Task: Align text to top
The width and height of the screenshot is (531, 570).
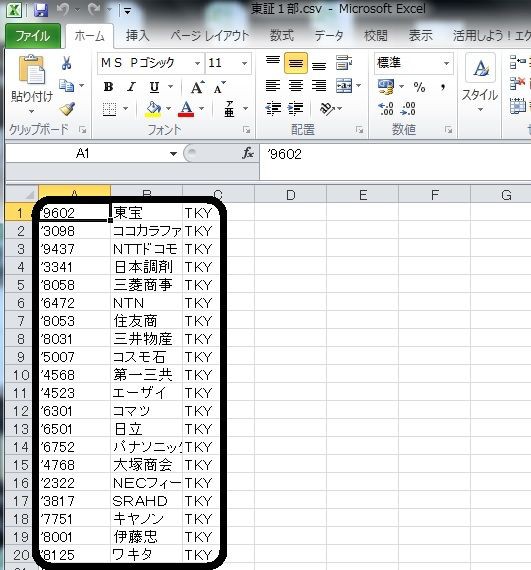Action: 273,62
